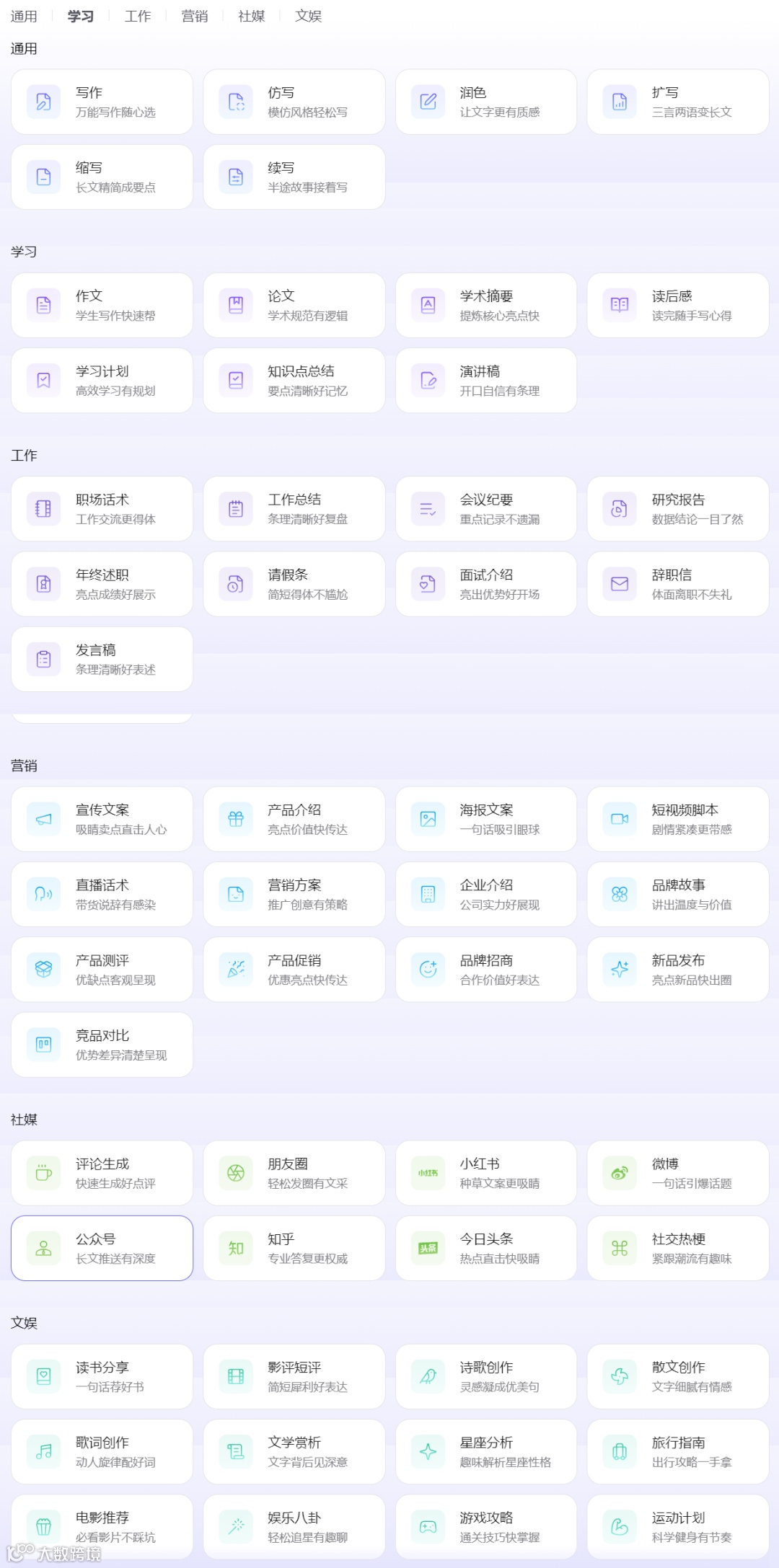
Task: Switch to the 营销 tab
Action: coord(195,16)
